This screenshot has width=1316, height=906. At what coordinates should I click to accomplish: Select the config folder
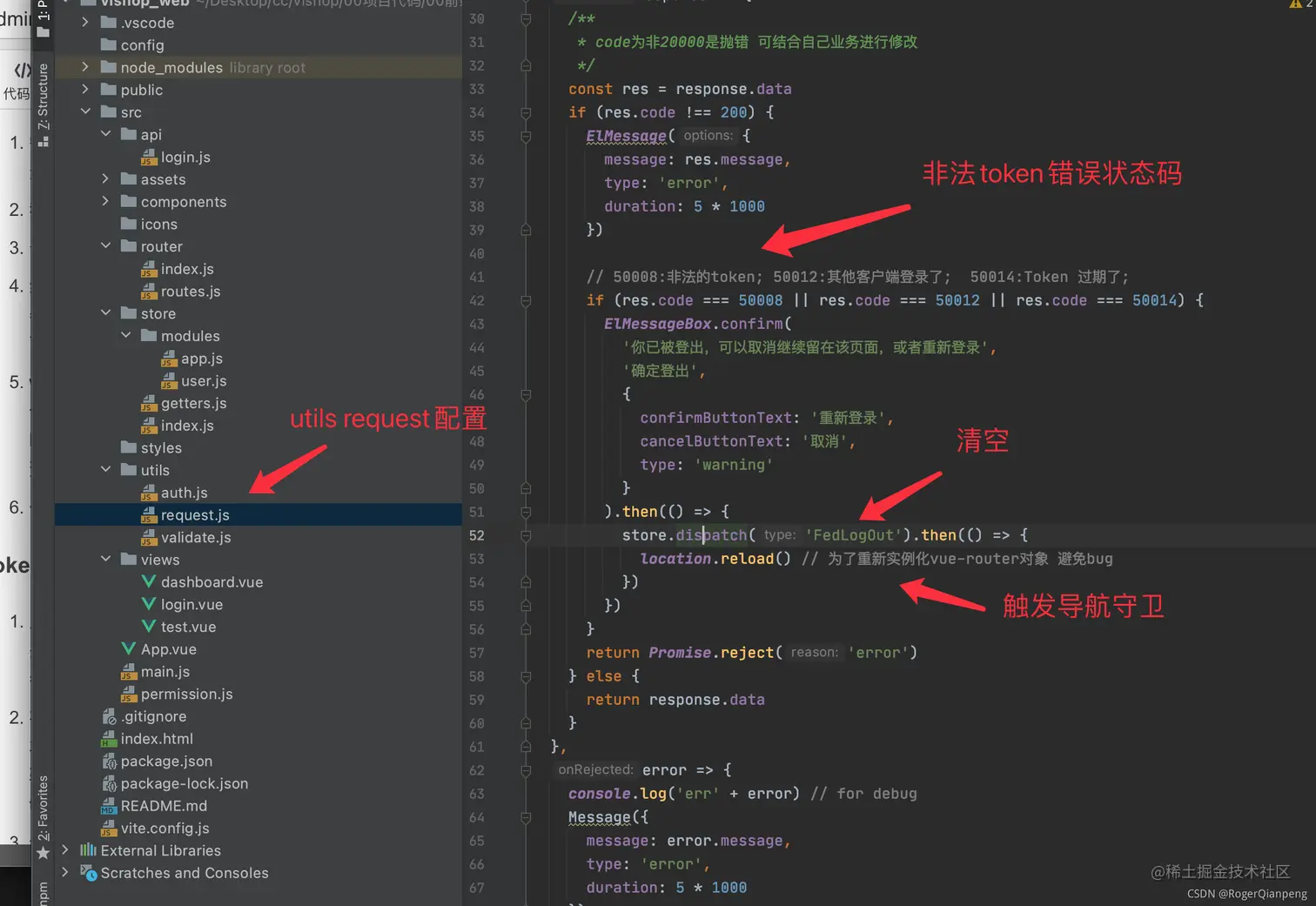coord(132,45)
